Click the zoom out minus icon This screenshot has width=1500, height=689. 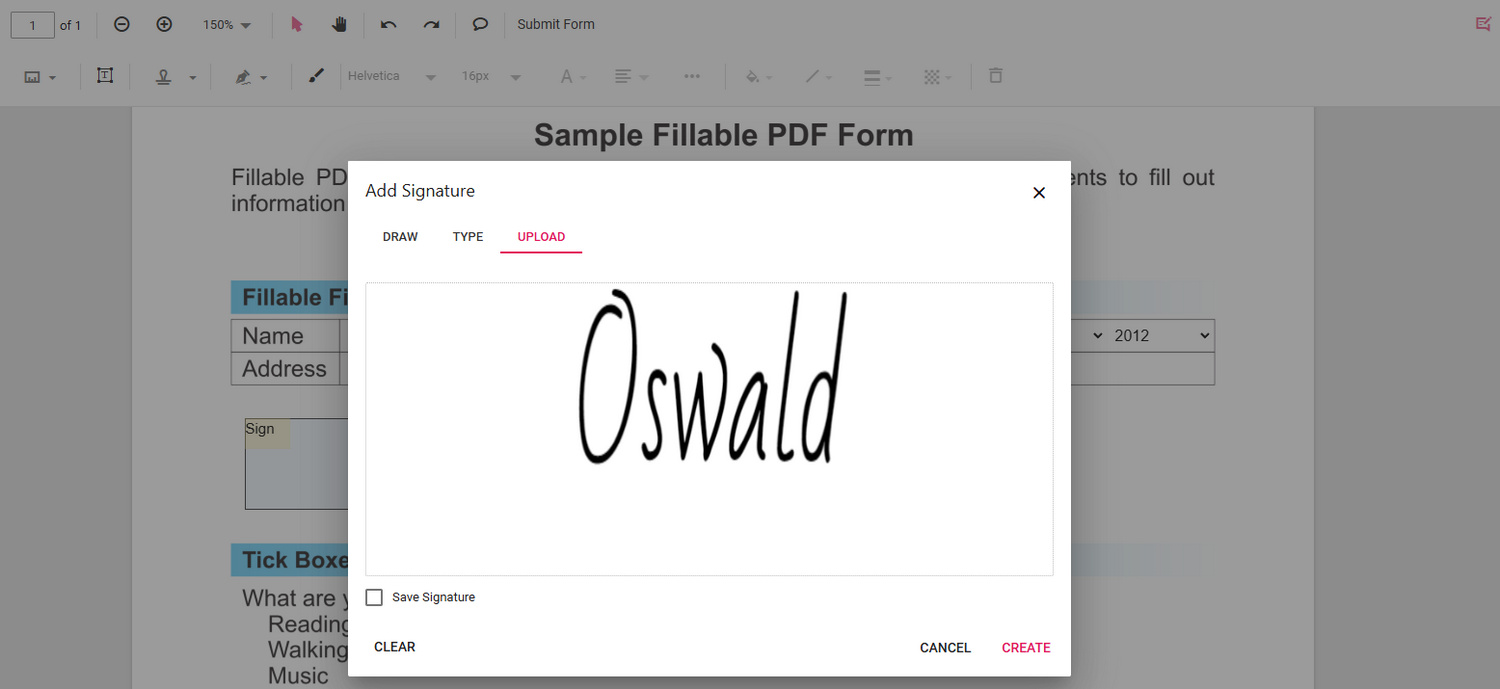click(x=122, y=24)
